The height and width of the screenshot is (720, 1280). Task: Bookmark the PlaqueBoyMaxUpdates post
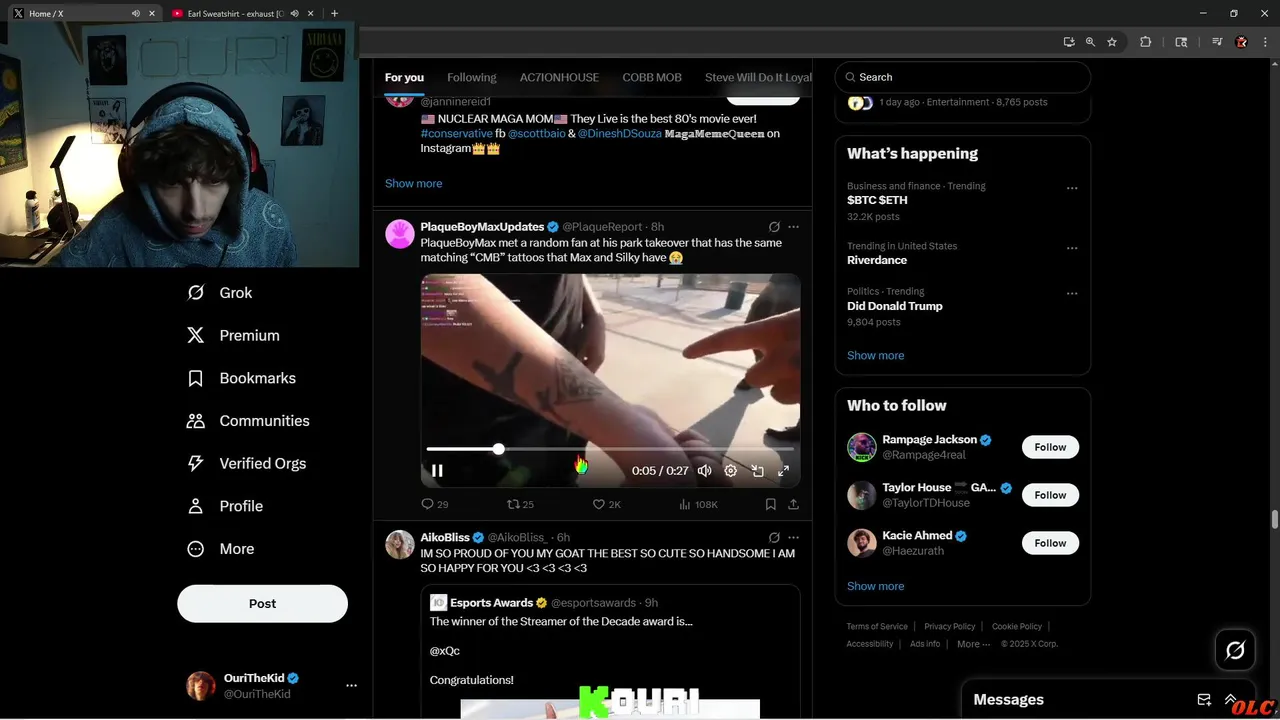pyautogui.click(x=771, y=505)
